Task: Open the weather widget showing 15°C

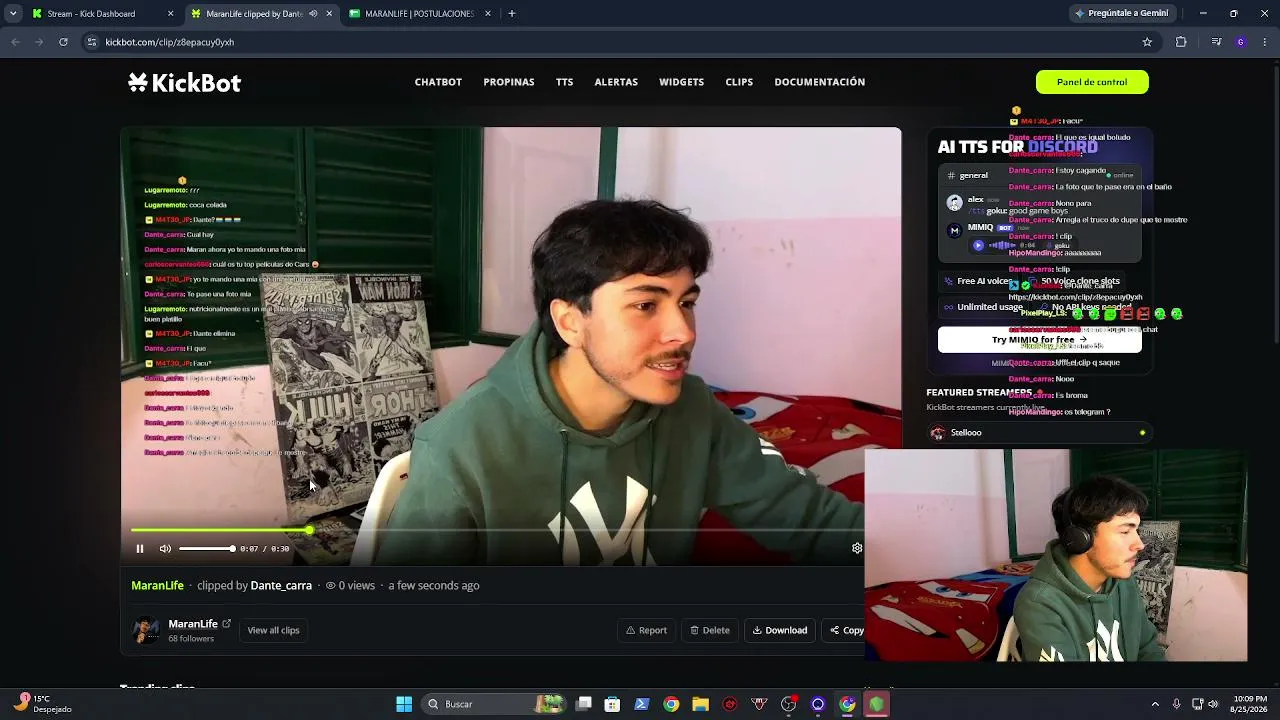Action: point(42,704)
